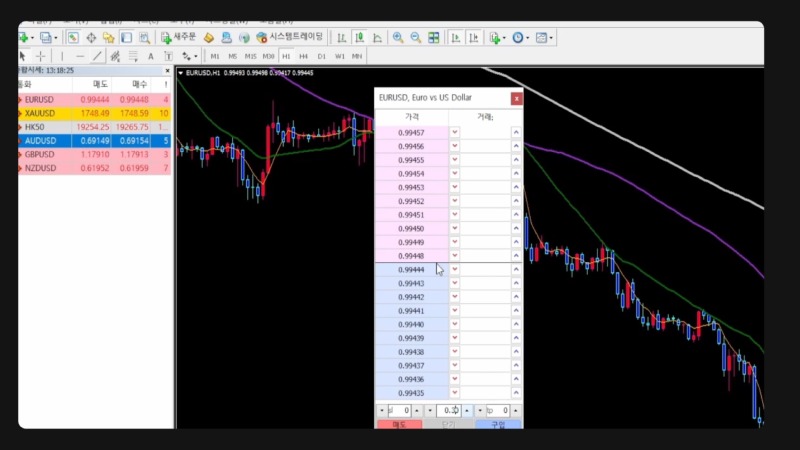Toggle the chart shift button
This screenshot has width=800, height=450.
coord(474,38)
